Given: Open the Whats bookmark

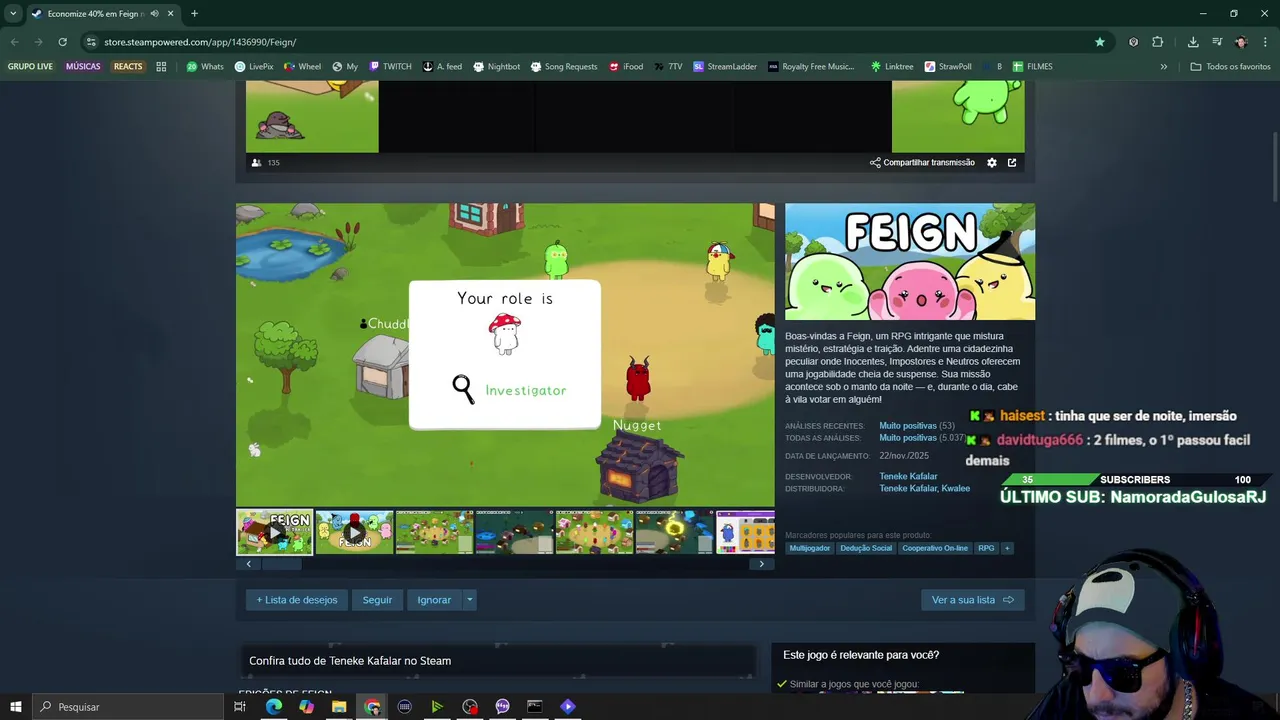Looking at the screenshot, I should [205, 67].
